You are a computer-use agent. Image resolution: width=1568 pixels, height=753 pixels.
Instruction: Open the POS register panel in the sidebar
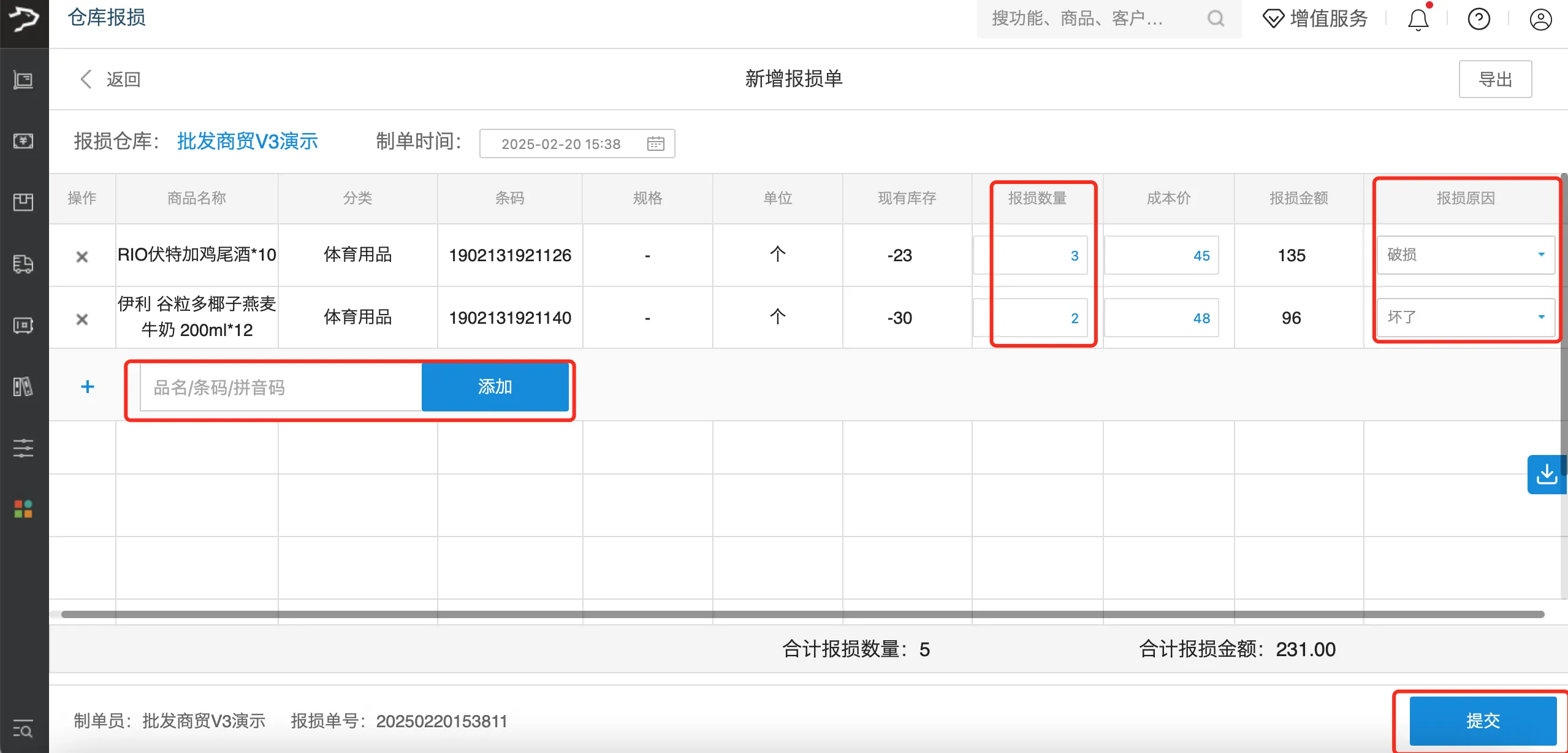coord(23,79)
